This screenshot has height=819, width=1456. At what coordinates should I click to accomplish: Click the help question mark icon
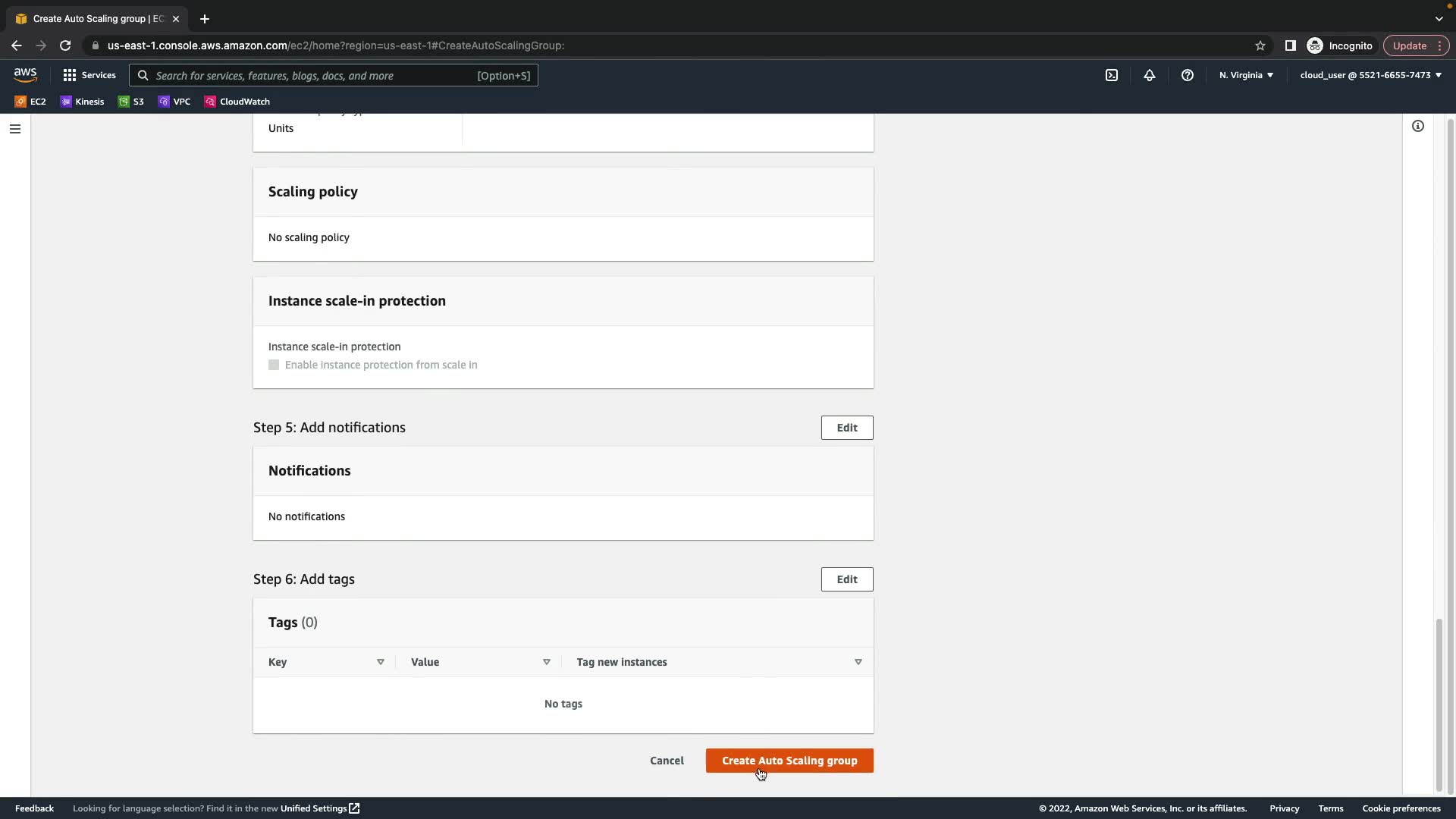tap(1188, 75)
